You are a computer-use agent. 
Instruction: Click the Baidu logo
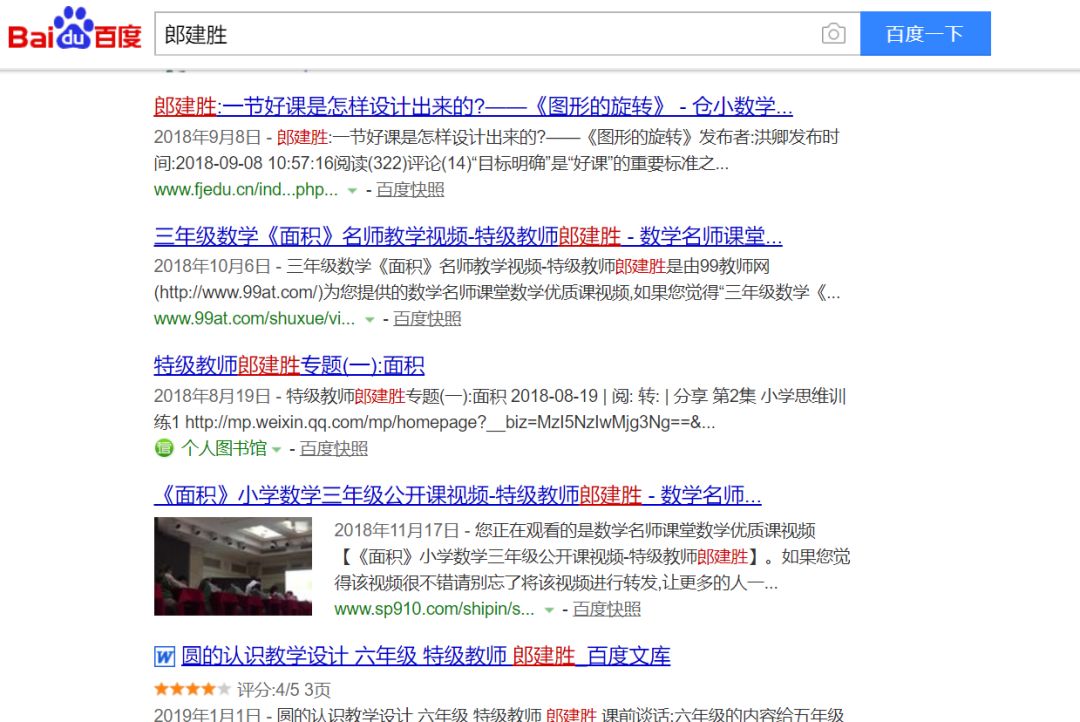74,29
